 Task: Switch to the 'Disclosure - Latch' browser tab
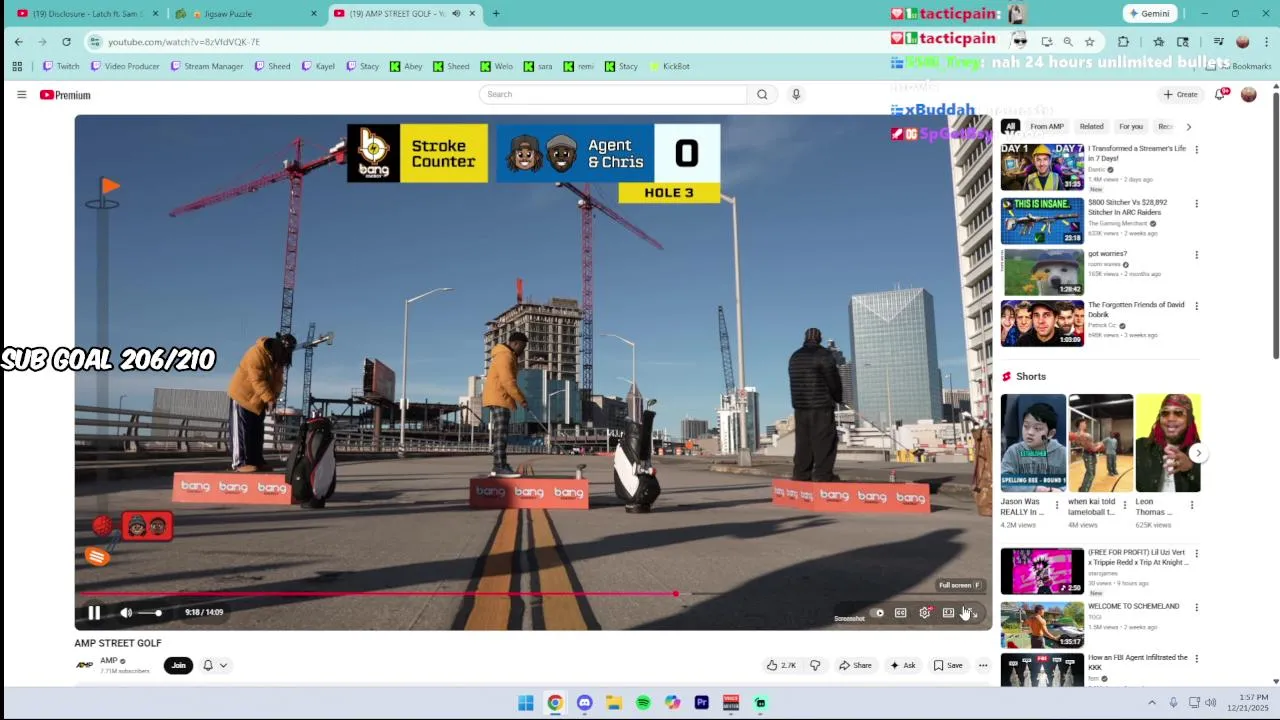[x=86, y=14]
